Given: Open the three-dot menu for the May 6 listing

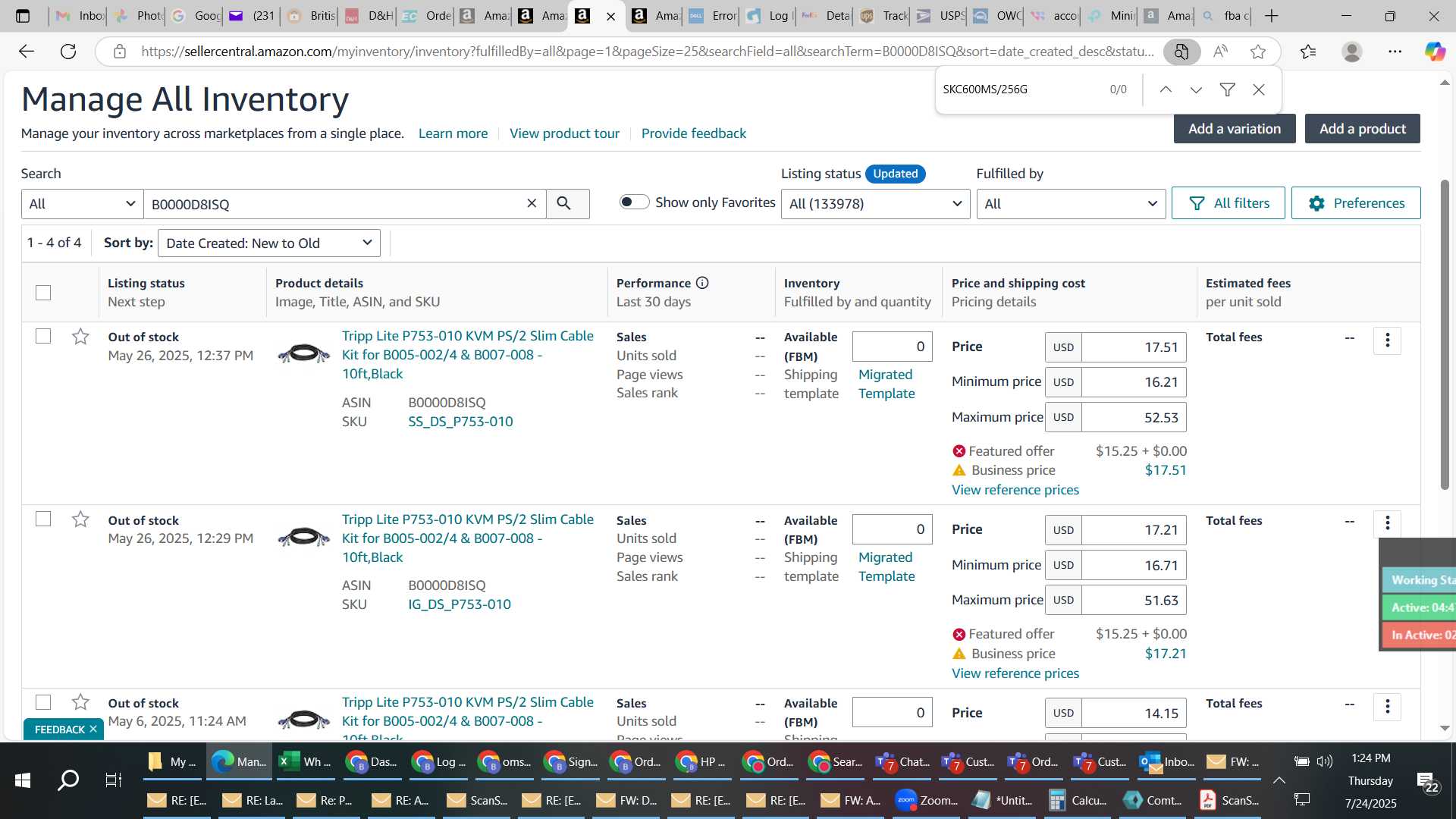Looking at the screenshot, I should [1387, 707].
